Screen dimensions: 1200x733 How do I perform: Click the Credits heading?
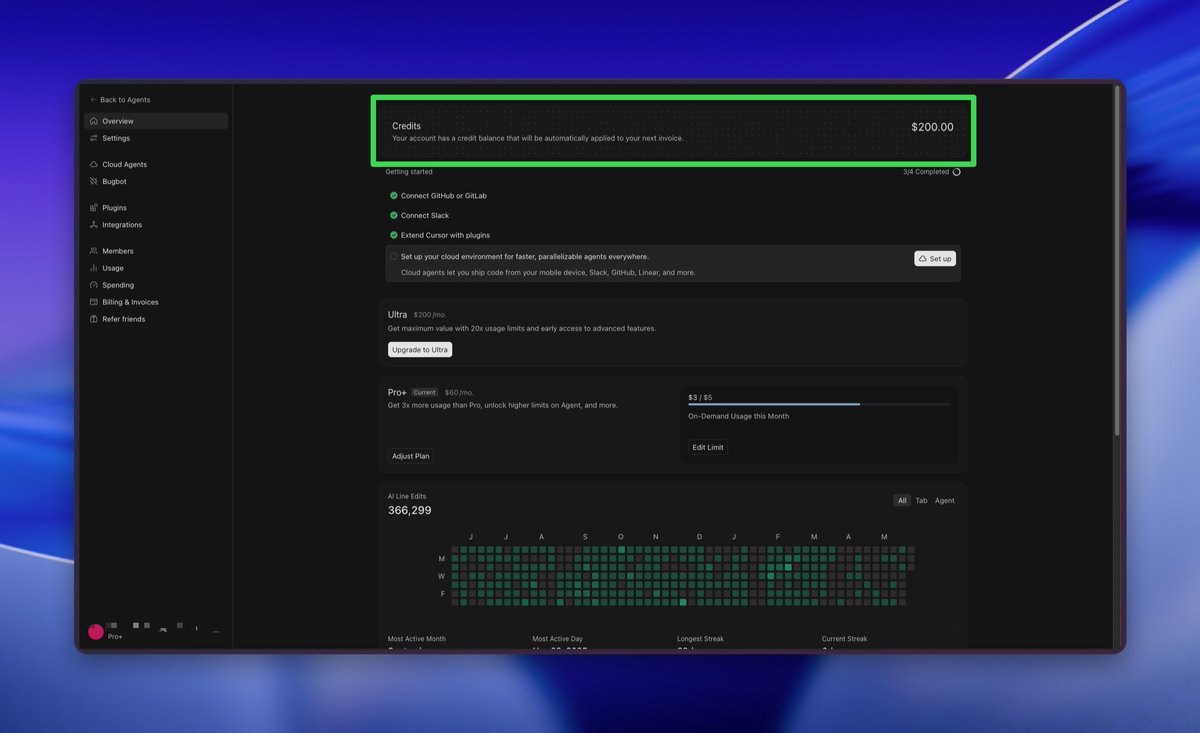pyautogui.click(x=406, y=126)
